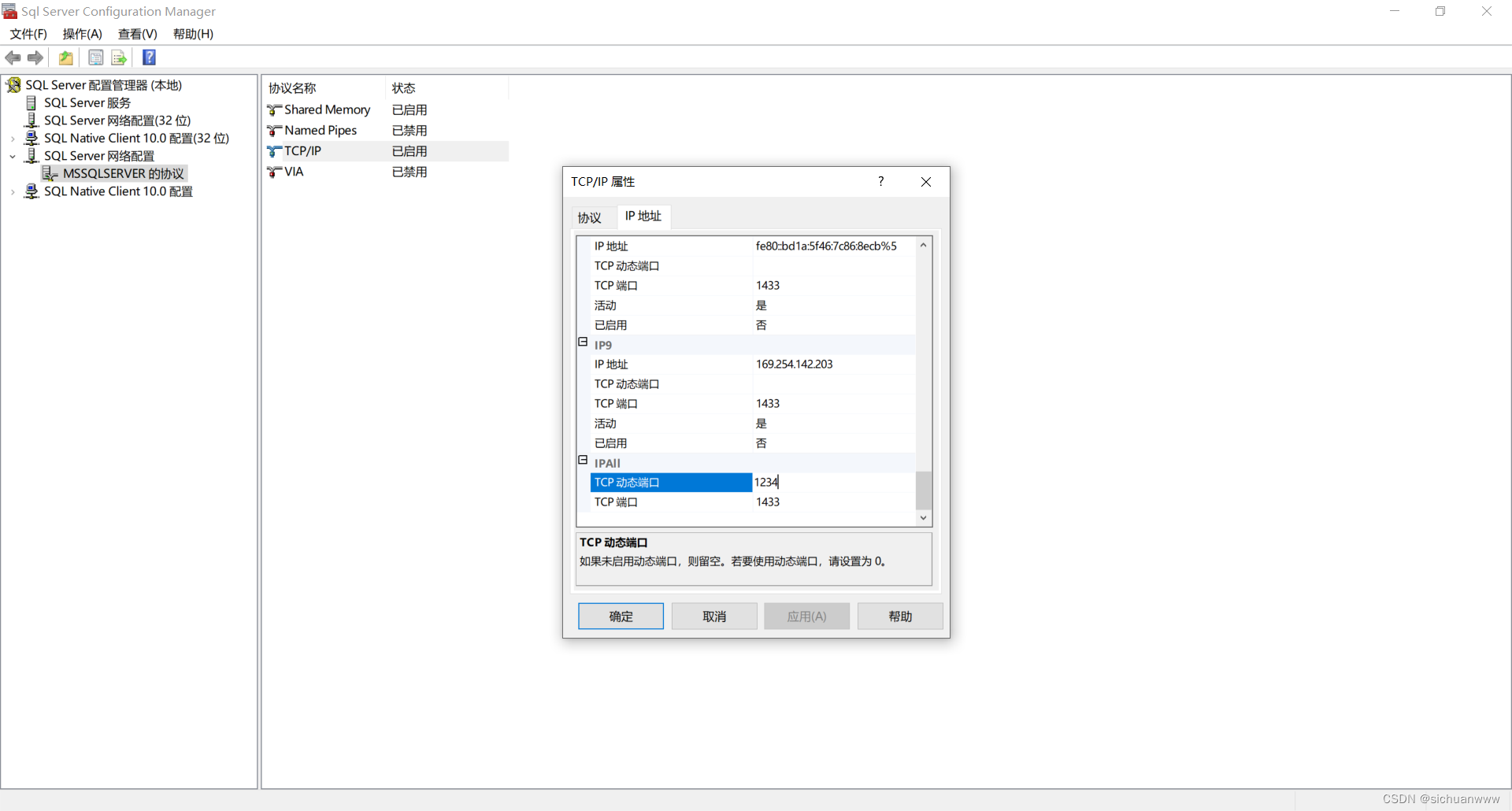This screenshot has width=1512, height=811.
Task: Click the 确定 button
Action: pyautogui.click(x=621, y=617)
